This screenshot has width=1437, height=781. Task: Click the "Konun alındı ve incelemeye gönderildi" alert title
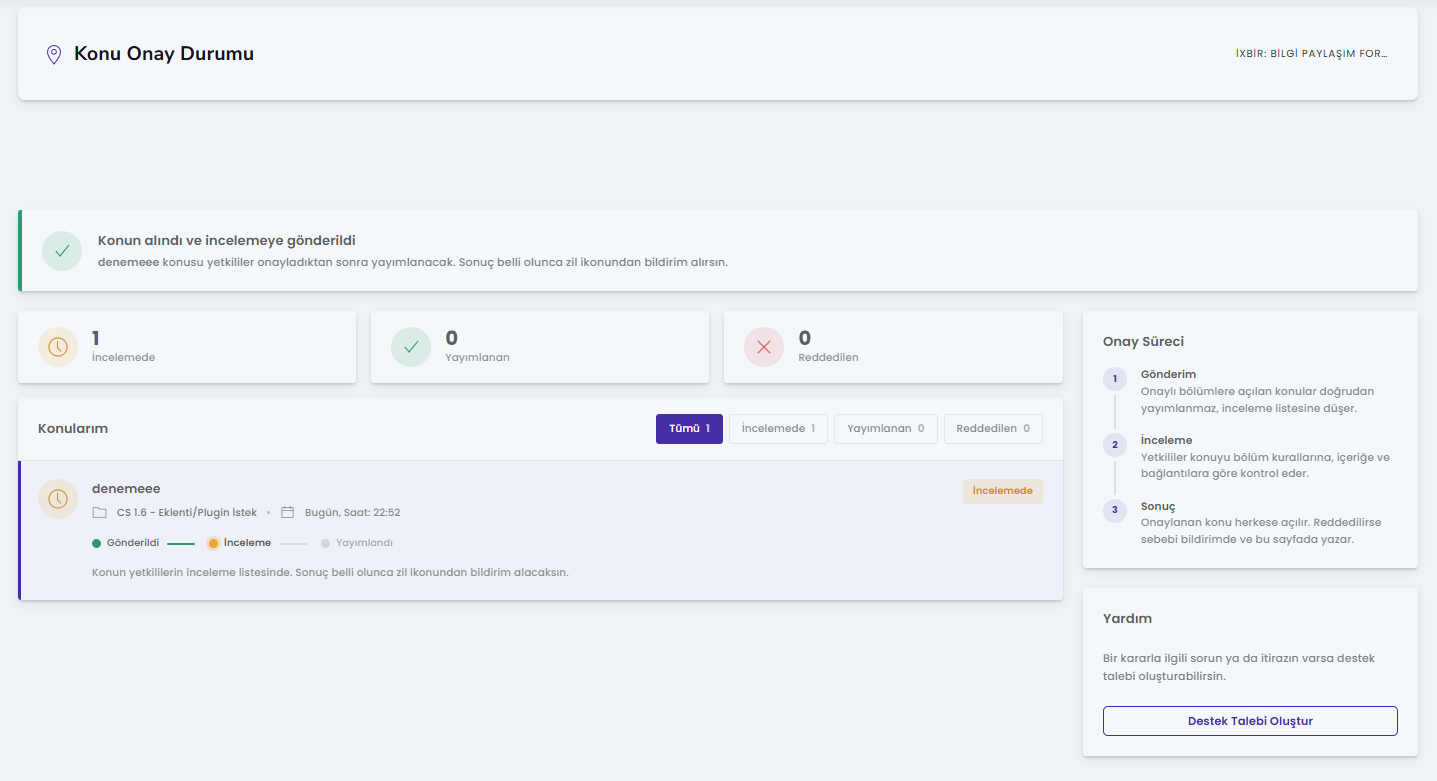(227, 241)
